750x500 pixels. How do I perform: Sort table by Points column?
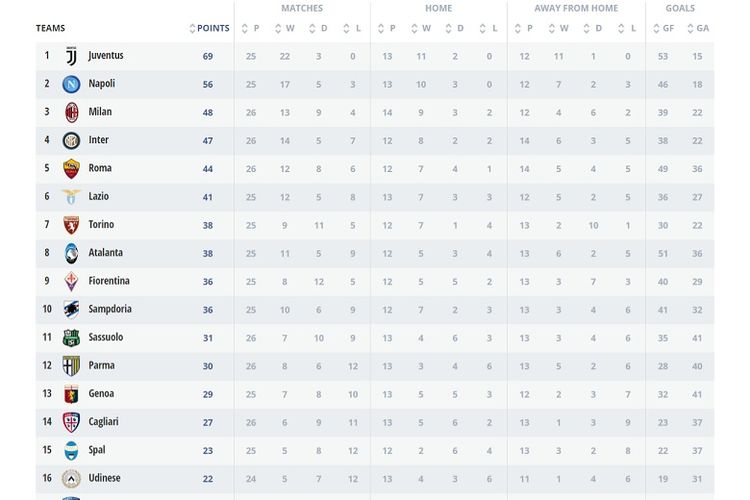(210, 28)
